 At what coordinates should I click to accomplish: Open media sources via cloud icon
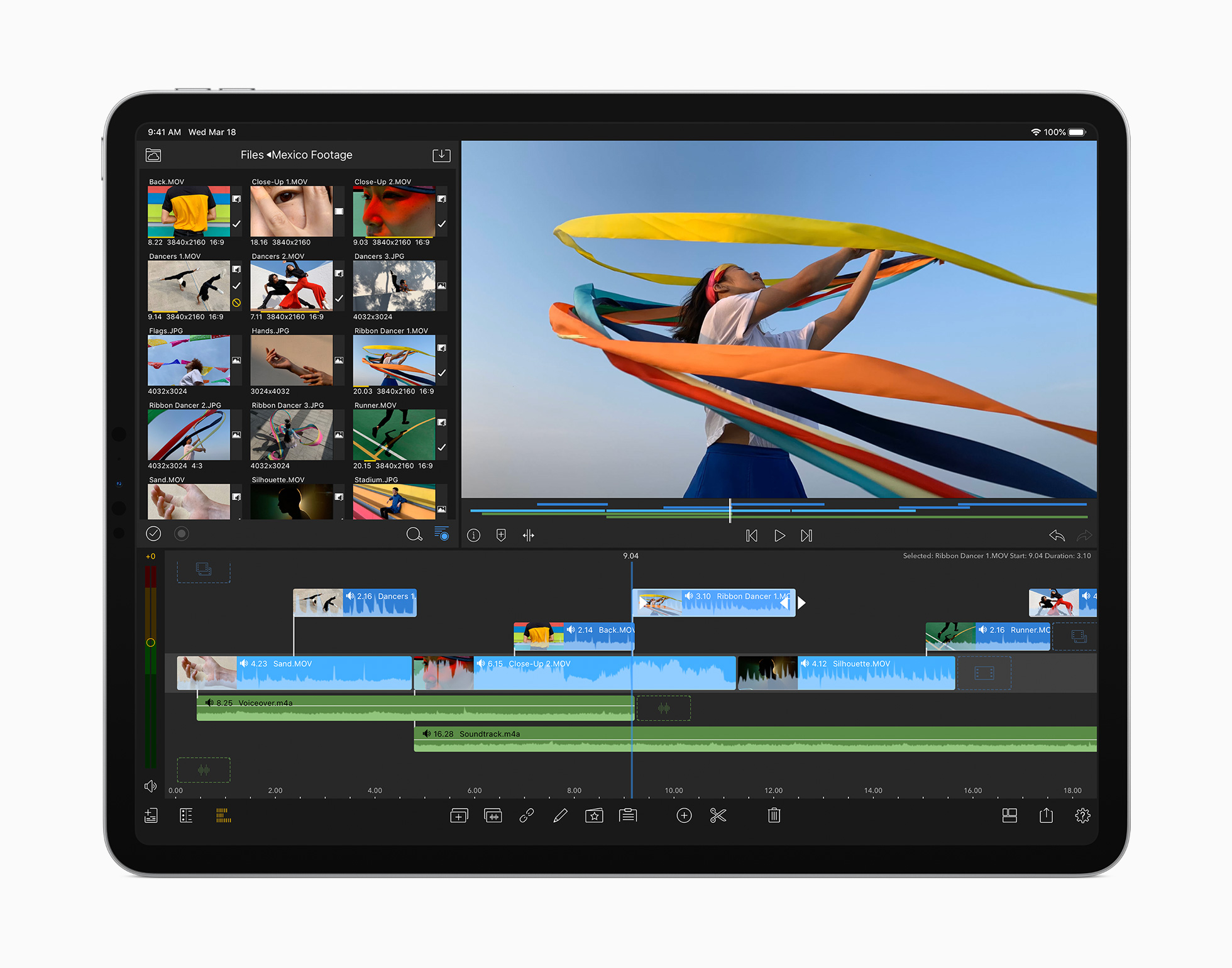click(153, 155)
